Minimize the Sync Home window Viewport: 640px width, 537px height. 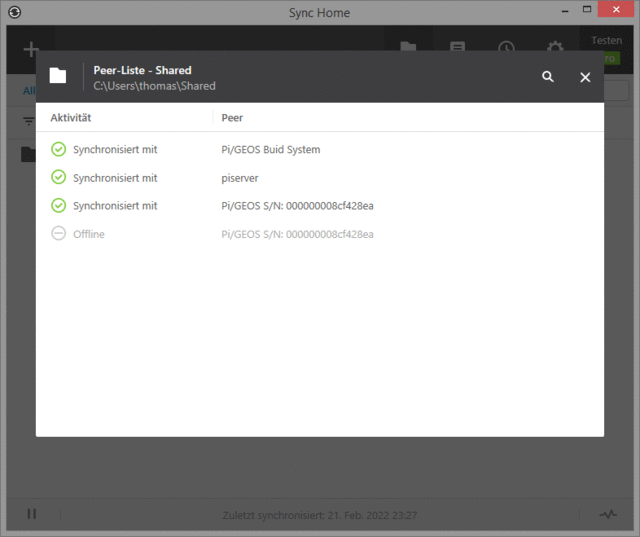[565, 11]
